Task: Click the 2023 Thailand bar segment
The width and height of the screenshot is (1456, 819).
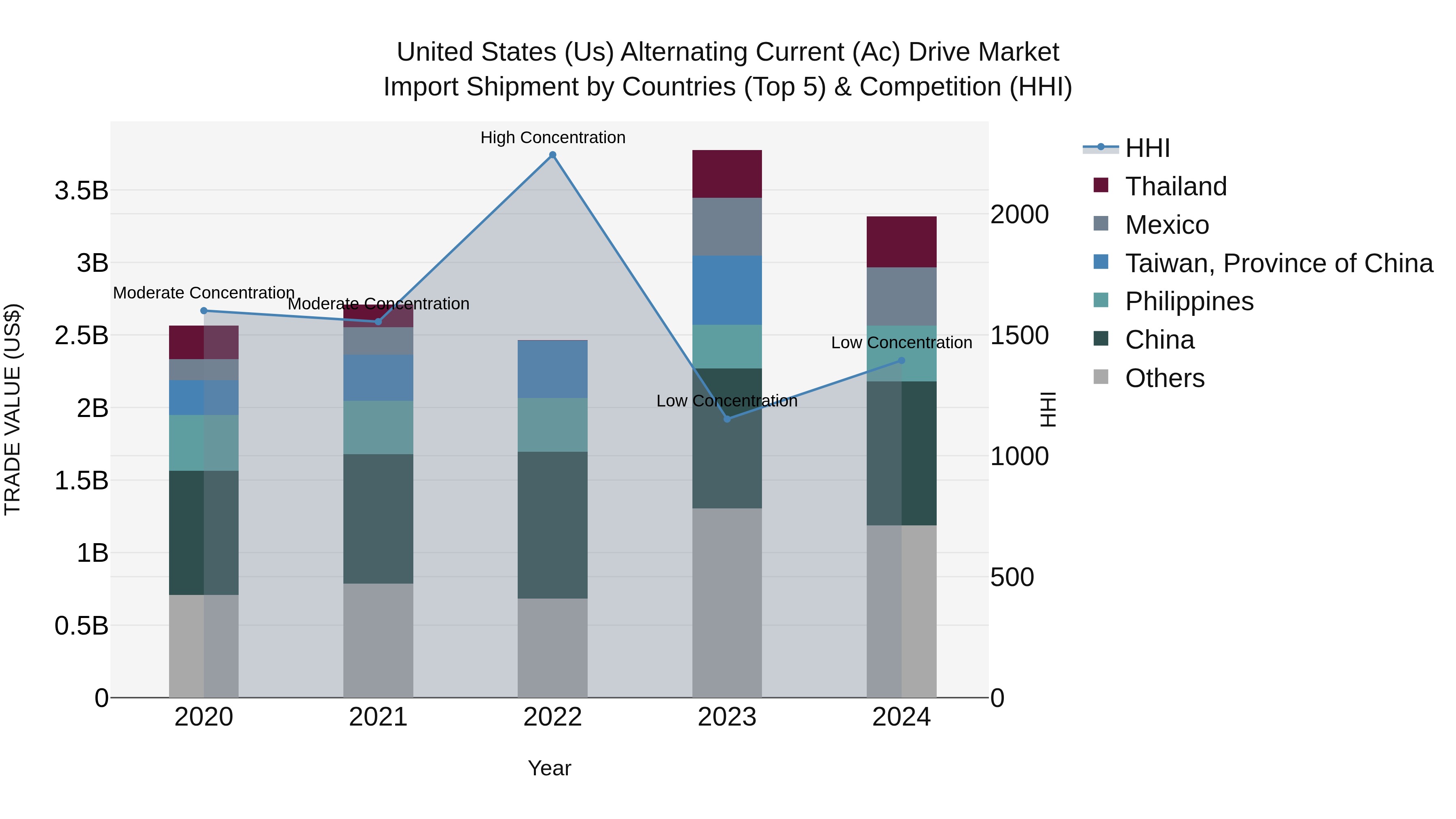Action: point(728,174)
